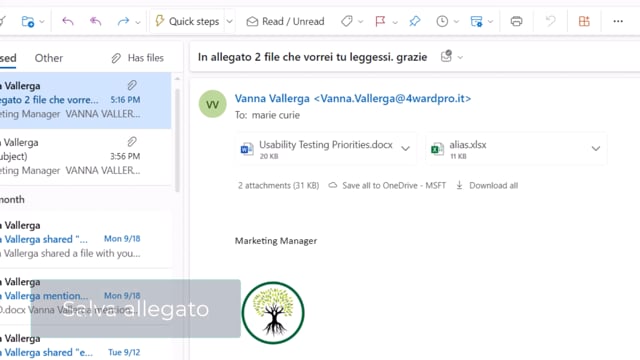Screen dimensions: 640x360
Task: Expand alias.xlsx attachment options chevron
Action: click(x=596, y=149)
